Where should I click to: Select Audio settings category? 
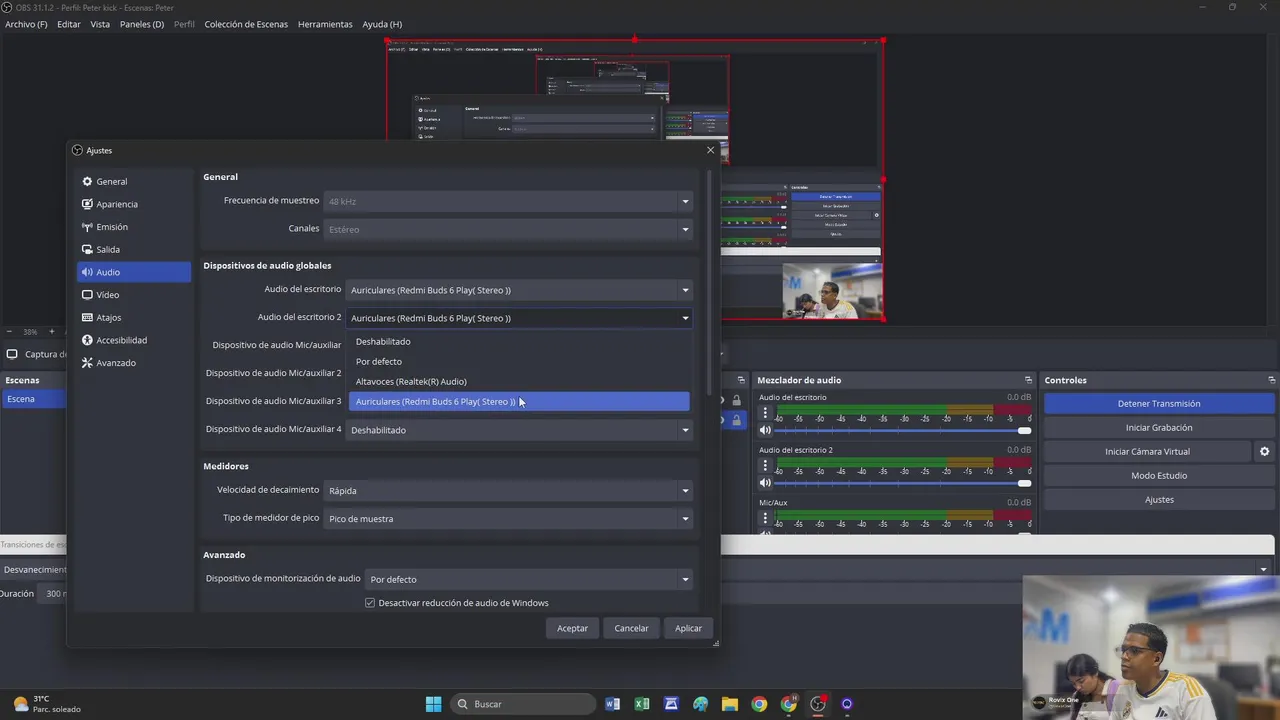coord(133,272)
